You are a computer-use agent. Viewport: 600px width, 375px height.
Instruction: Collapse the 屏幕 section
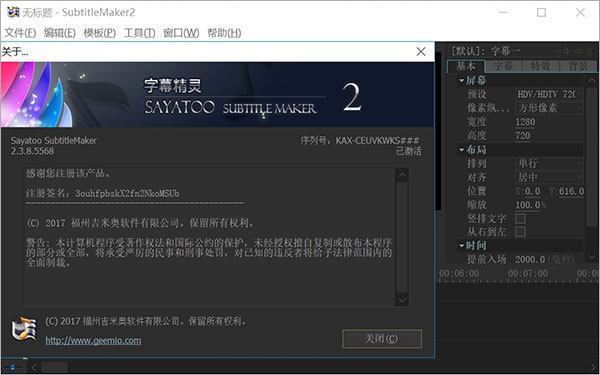[x=461, y=80]
